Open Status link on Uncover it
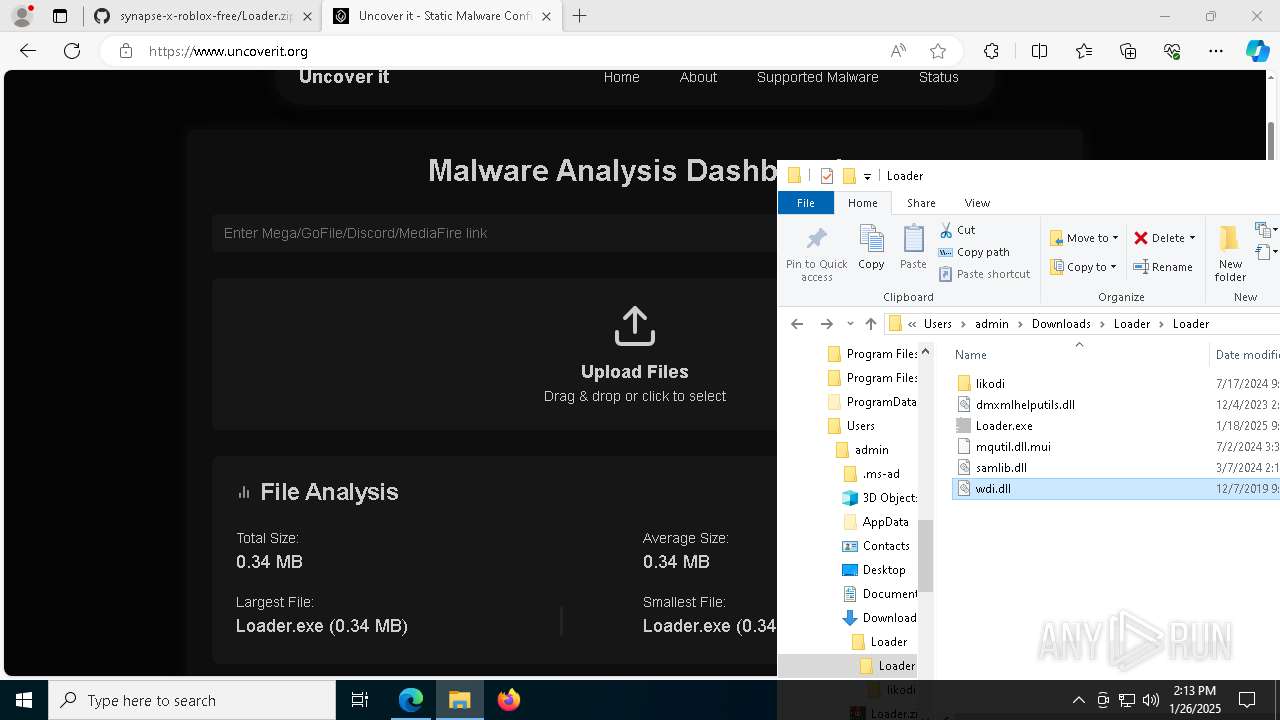 pos(938,77)
